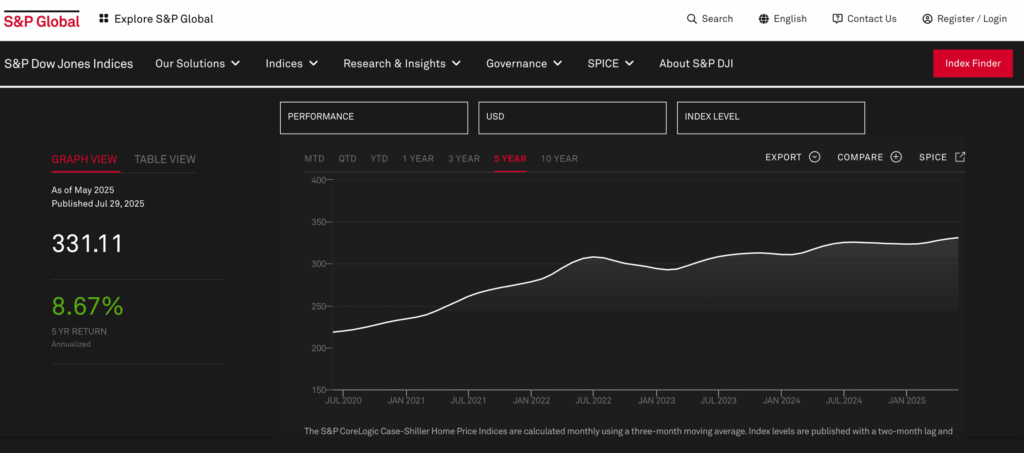Click the Search magnifier icon

click(x=692, y=19)
